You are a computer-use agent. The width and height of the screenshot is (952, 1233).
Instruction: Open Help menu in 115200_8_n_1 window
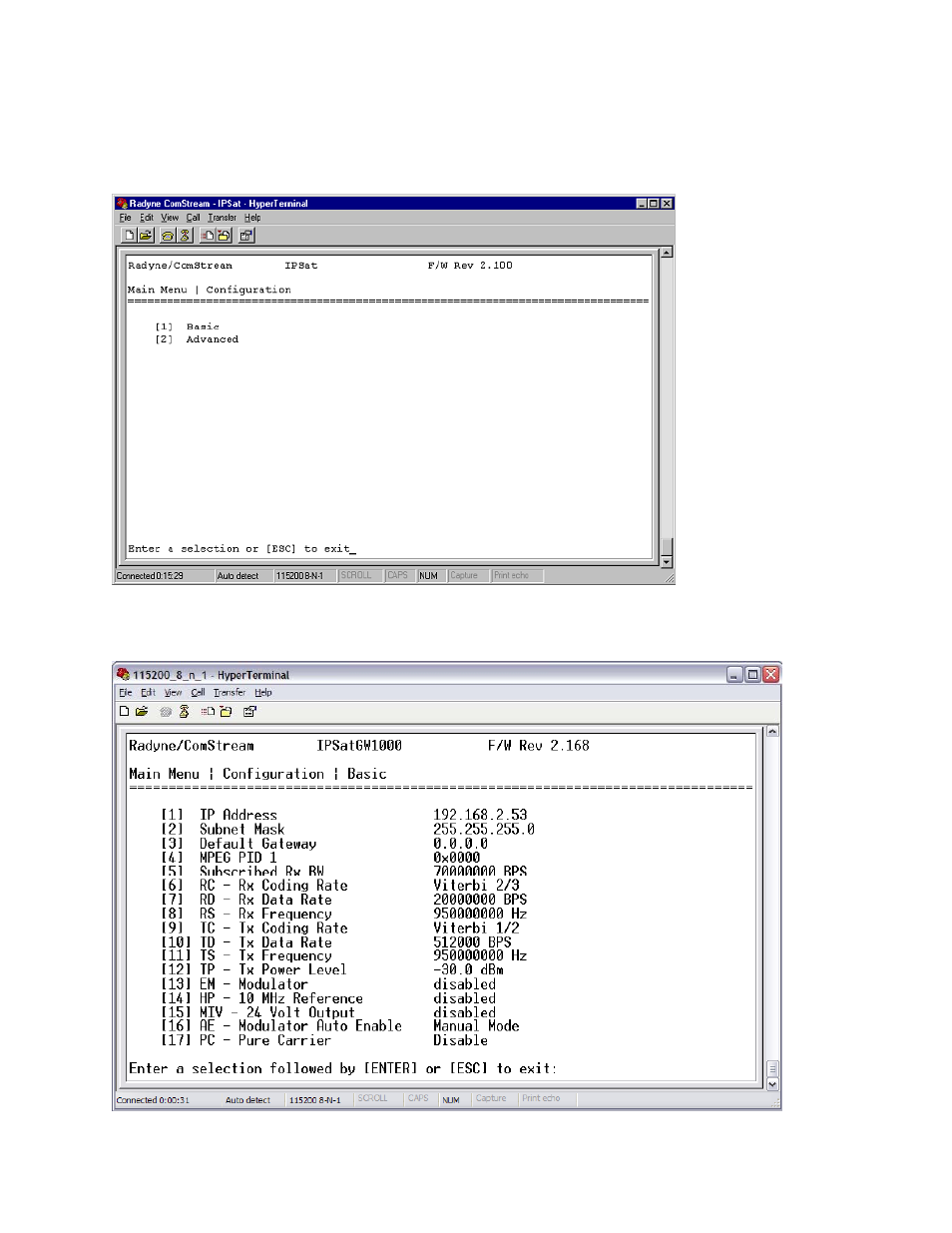tap(263, 693)
